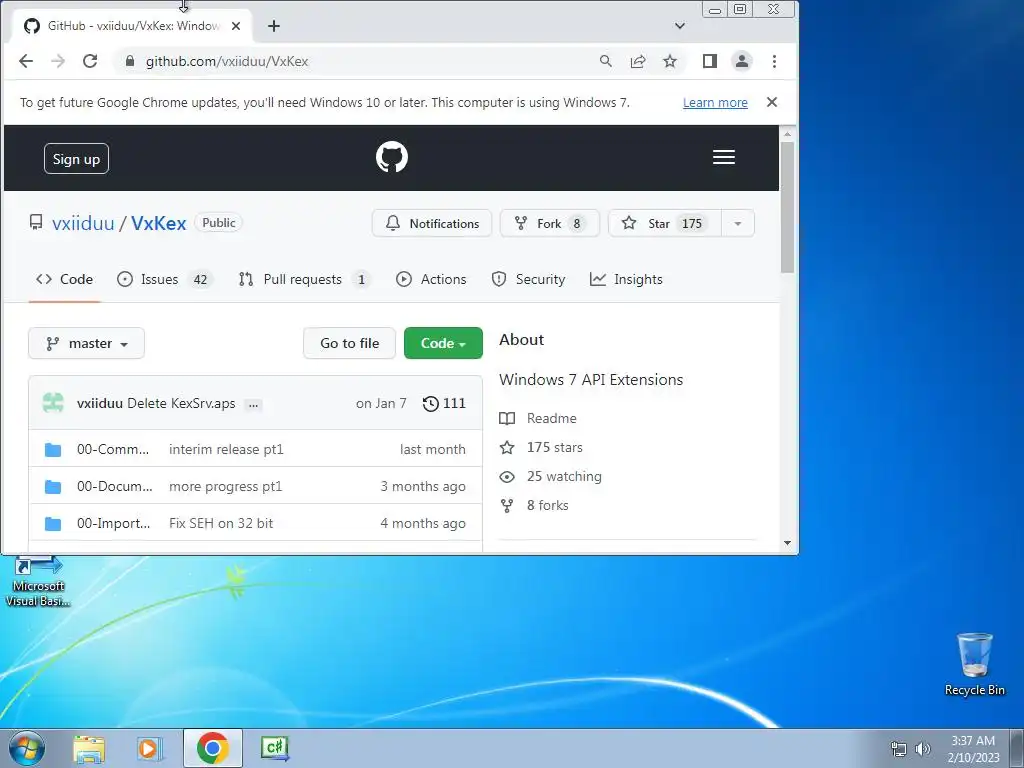Go back with Chrome's back arrow
Viewport: 1024px width, 768px height.
[25, 61]
